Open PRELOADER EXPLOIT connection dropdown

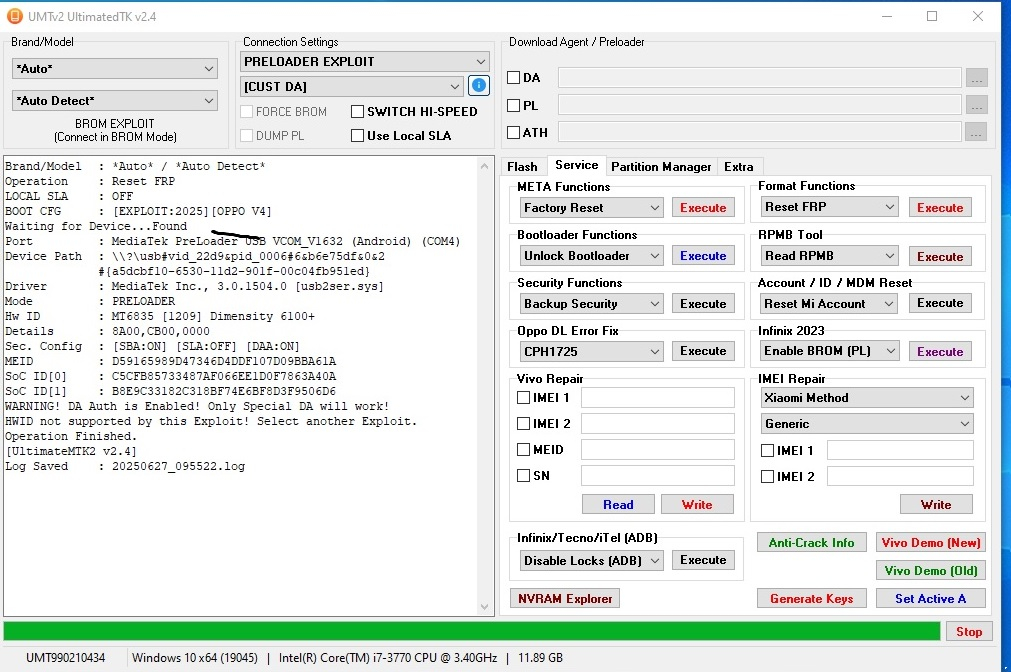click(x=365, y=61)
